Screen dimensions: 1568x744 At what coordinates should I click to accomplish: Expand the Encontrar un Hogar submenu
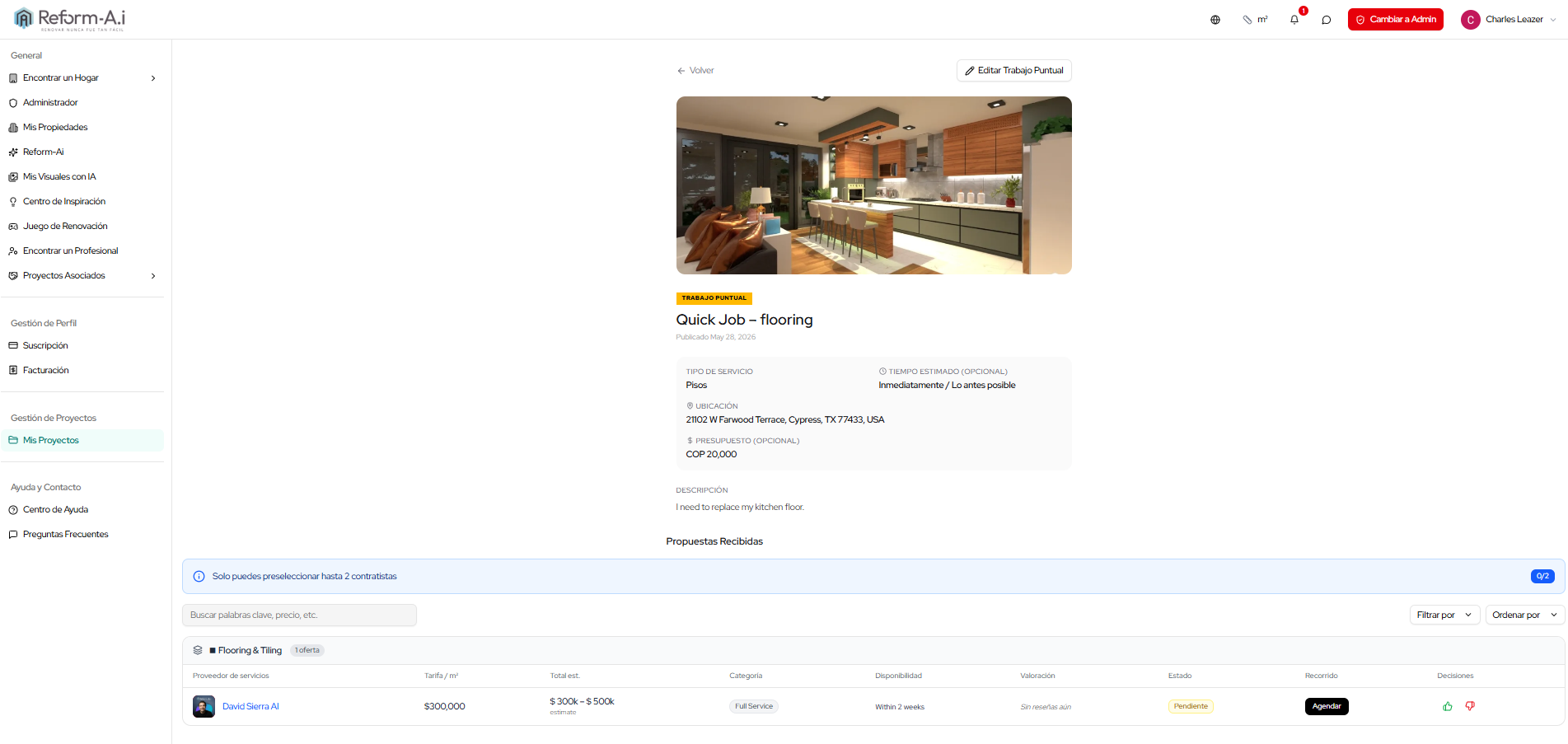click(153, 78)
